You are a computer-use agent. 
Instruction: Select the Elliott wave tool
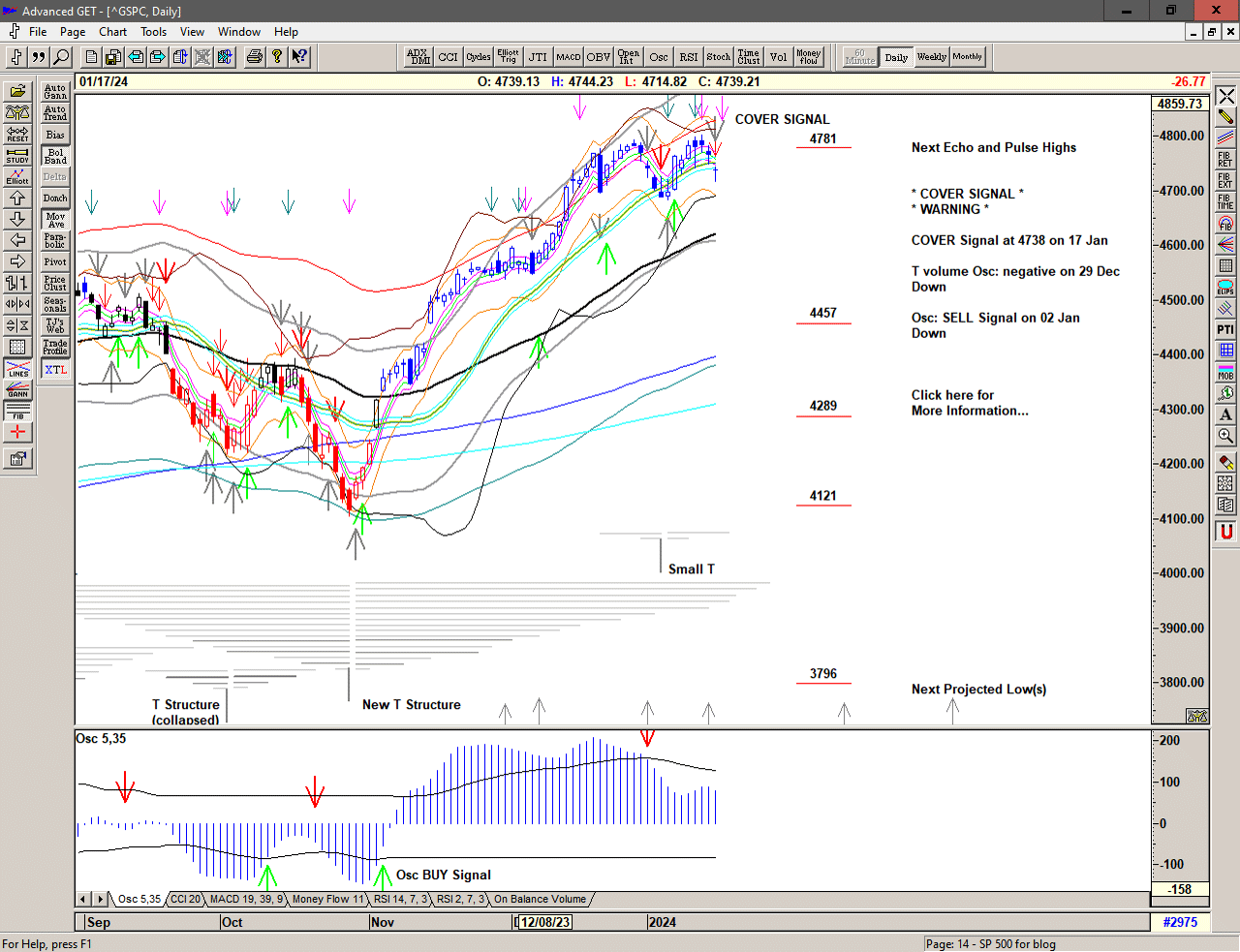17,176
